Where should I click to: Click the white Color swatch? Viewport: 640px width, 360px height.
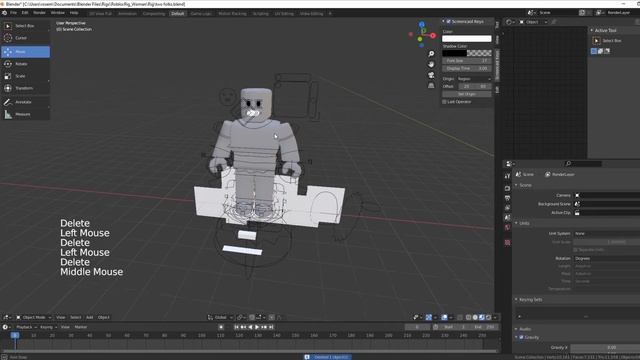pos(467,39)
